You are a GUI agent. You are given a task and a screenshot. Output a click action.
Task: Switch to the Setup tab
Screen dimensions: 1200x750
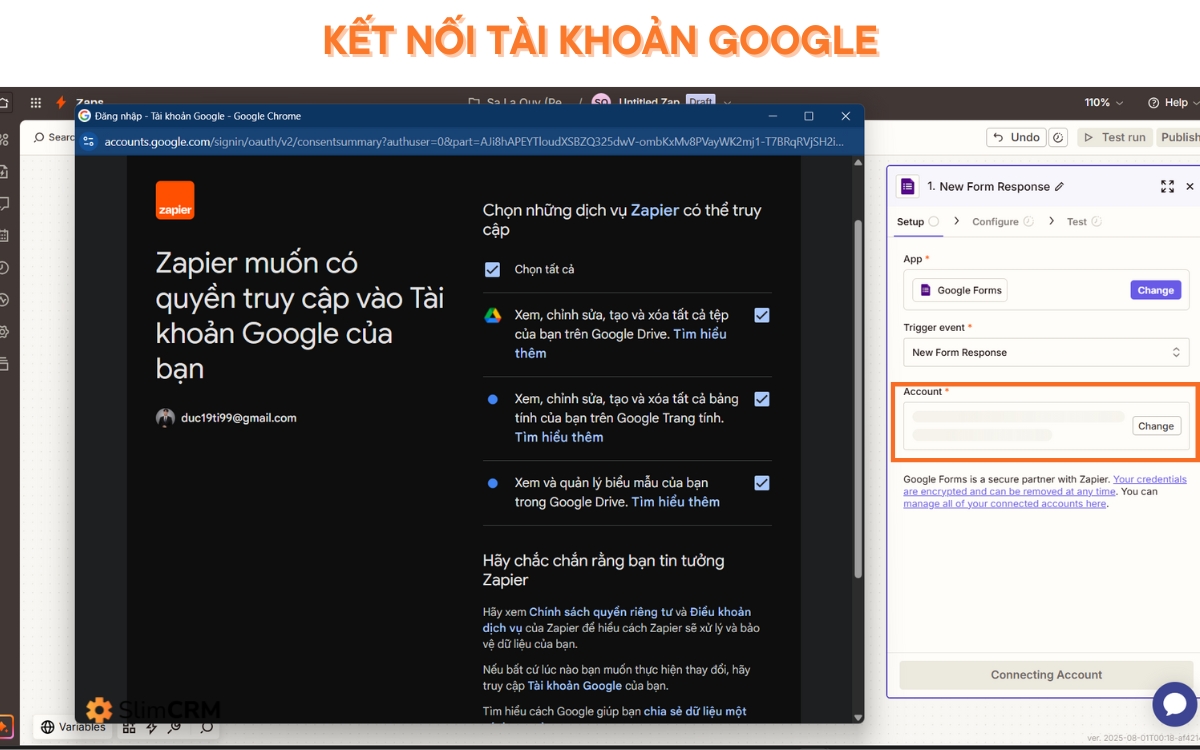[x=917, y=222]
